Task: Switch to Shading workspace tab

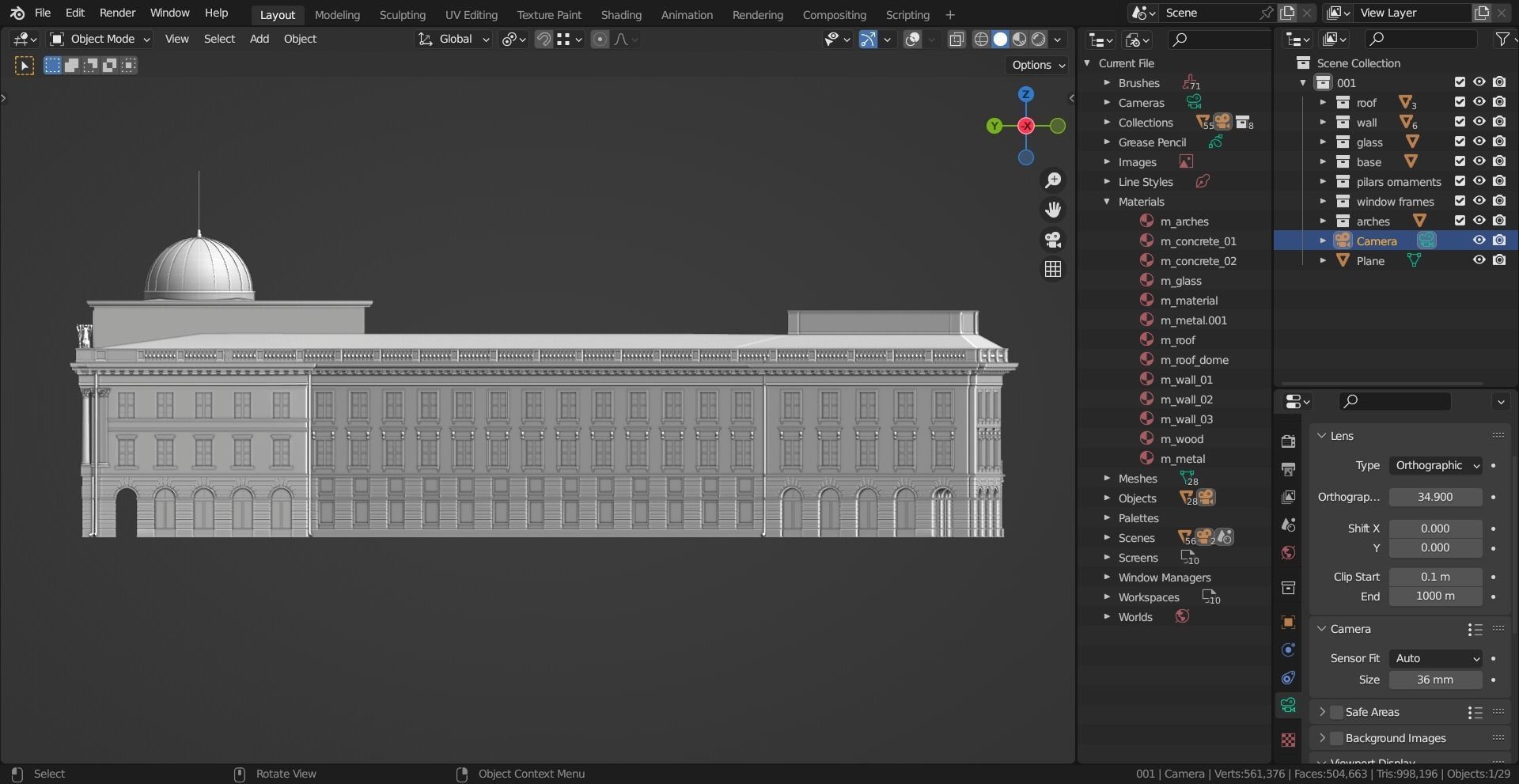Action: (621, 14)
